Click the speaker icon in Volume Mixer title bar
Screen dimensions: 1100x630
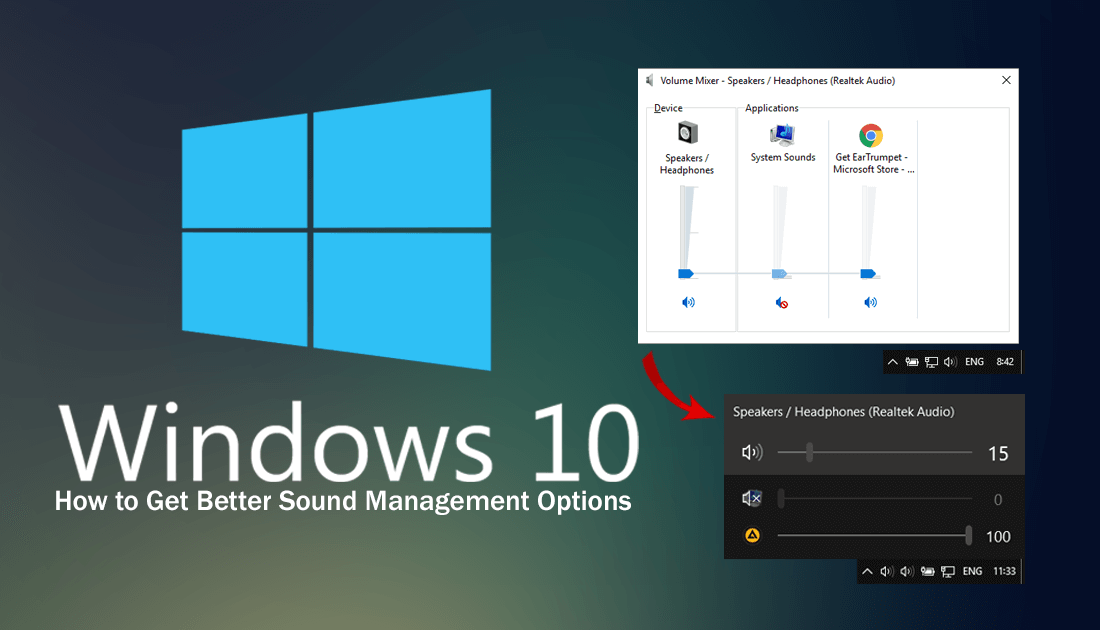[x=650, y=81]
